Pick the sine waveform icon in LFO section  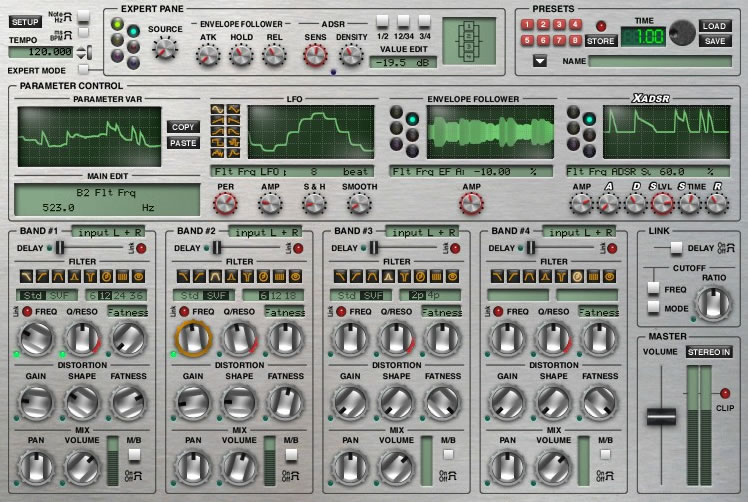pos(218,110)
